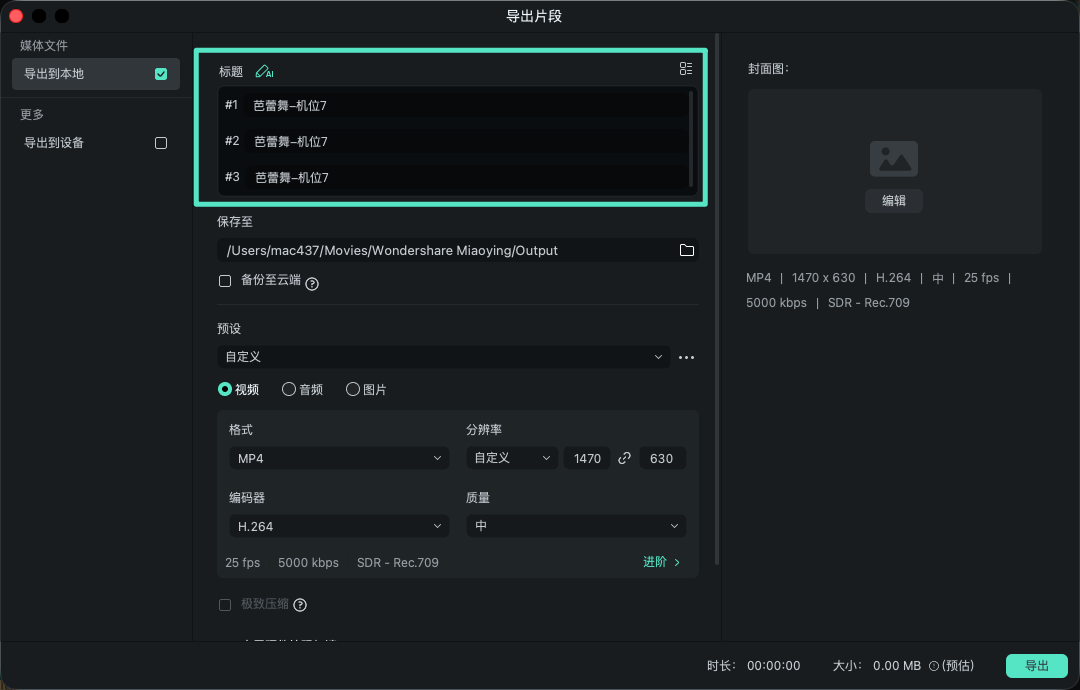Click the AI title generator pen icon
The height and width of the screenshot is (690, 1080).
[264, 72]
